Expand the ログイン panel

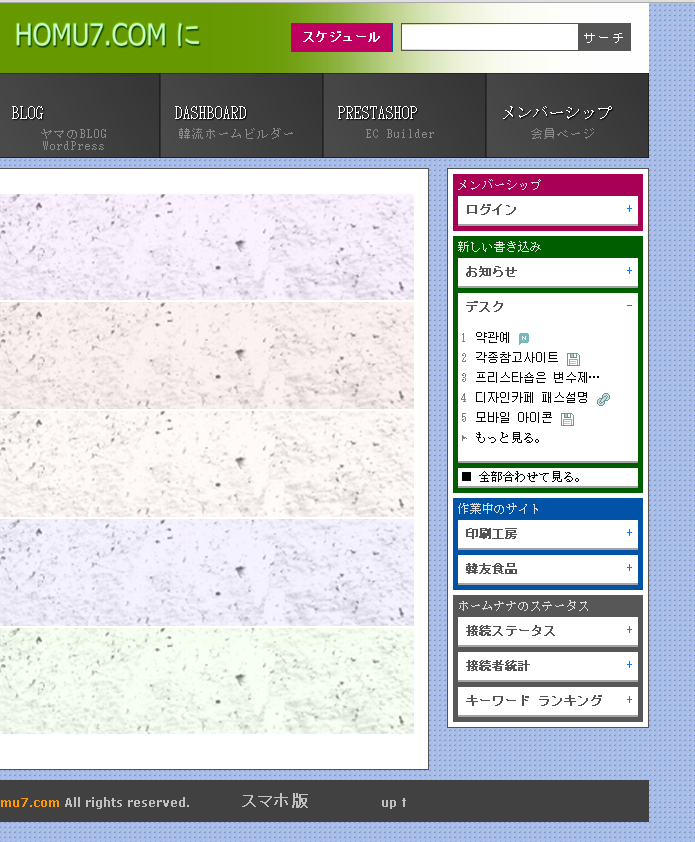[x=629, y=209]
